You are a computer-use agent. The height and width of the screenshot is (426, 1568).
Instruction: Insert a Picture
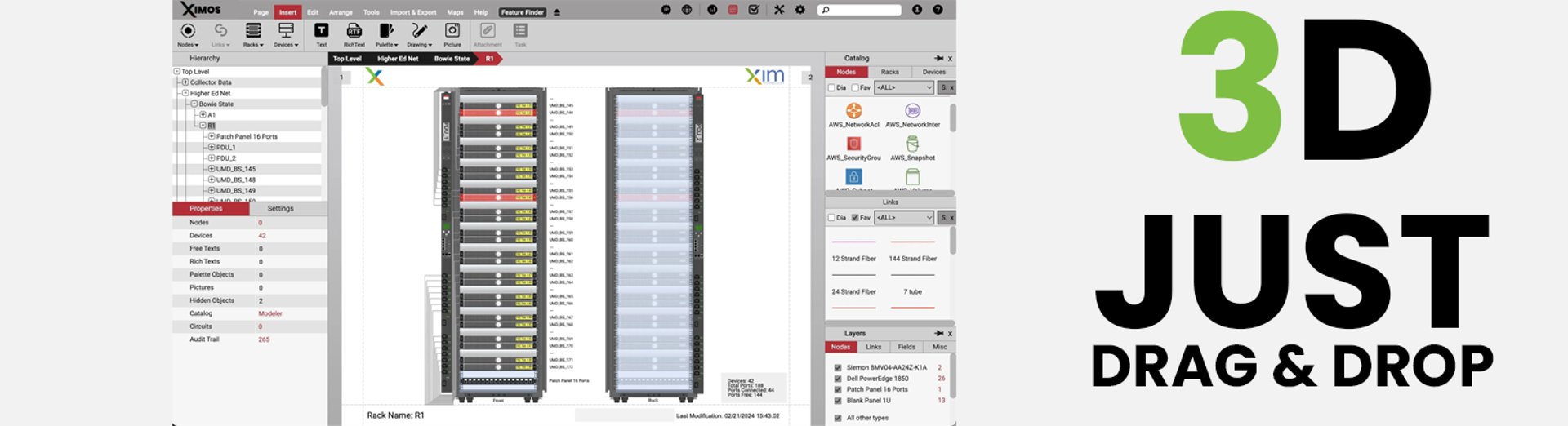[452, 35]
